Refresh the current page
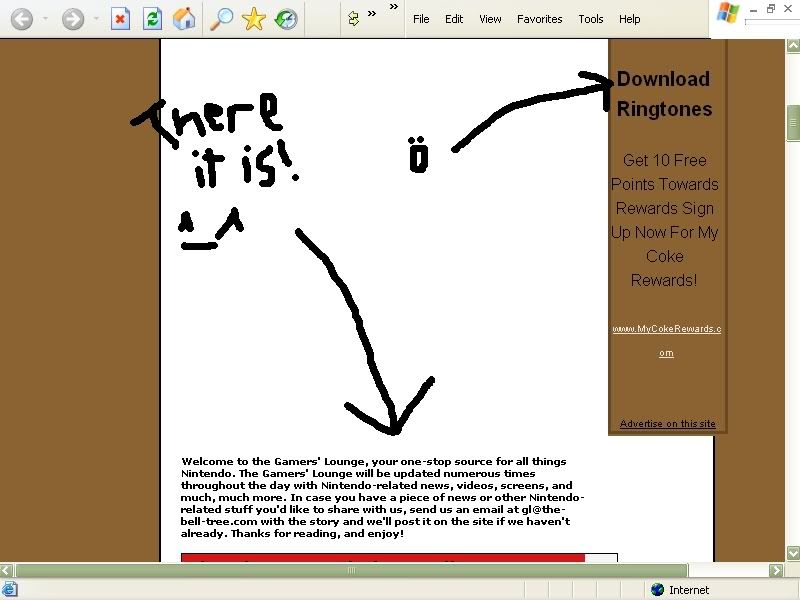This screenshot has width=800, height=600. pos(152,19)
